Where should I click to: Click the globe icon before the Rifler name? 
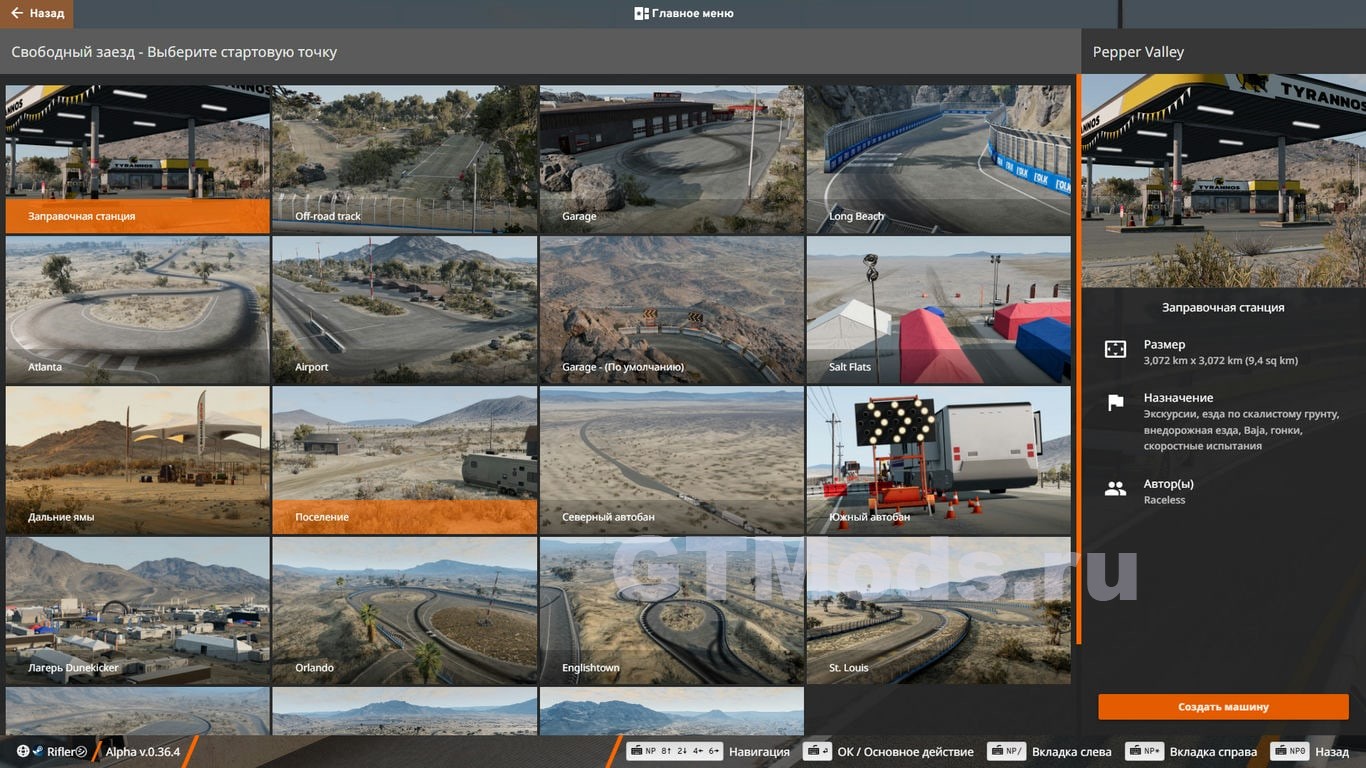23,751
